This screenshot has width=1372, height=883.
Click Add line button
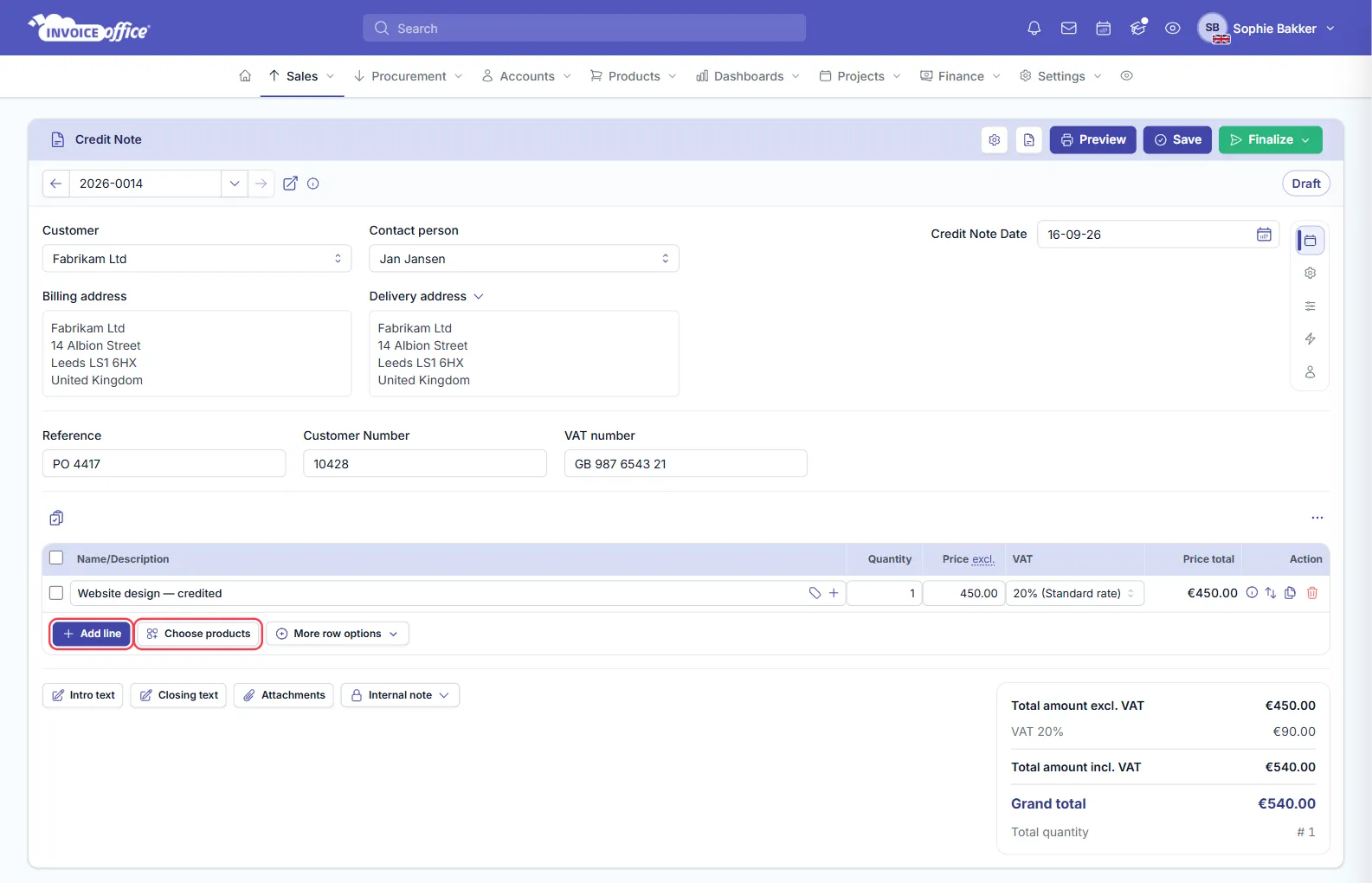click(92, 634)
